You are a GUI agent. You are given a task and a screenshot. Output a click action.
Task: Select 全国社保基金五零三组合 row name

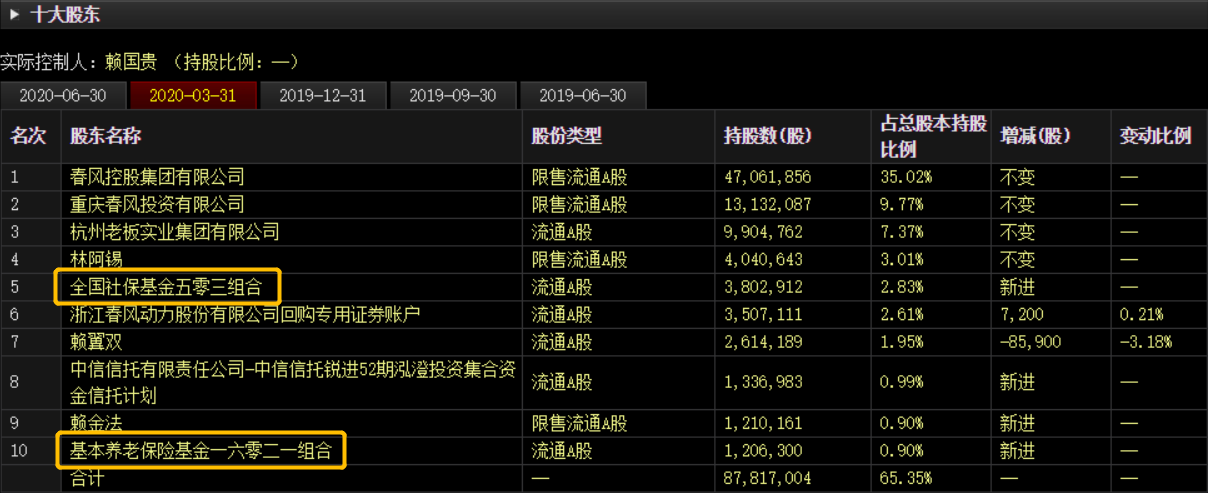(166, 287)
